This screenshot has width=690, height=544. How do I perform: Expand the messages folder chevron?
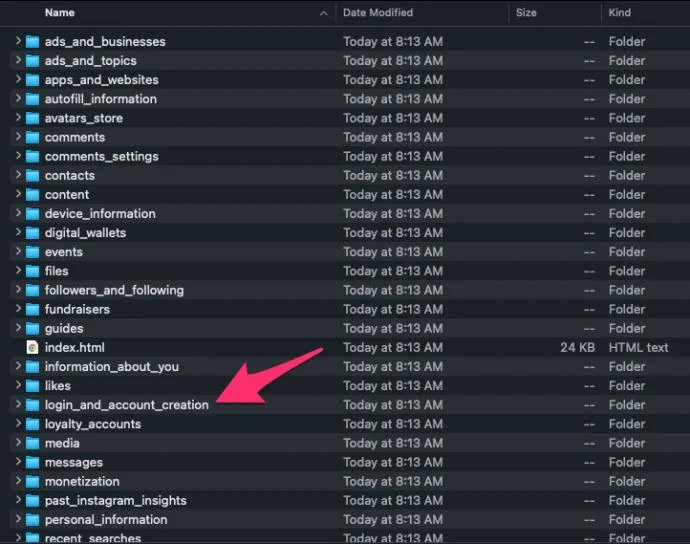[x=18, y=461]
